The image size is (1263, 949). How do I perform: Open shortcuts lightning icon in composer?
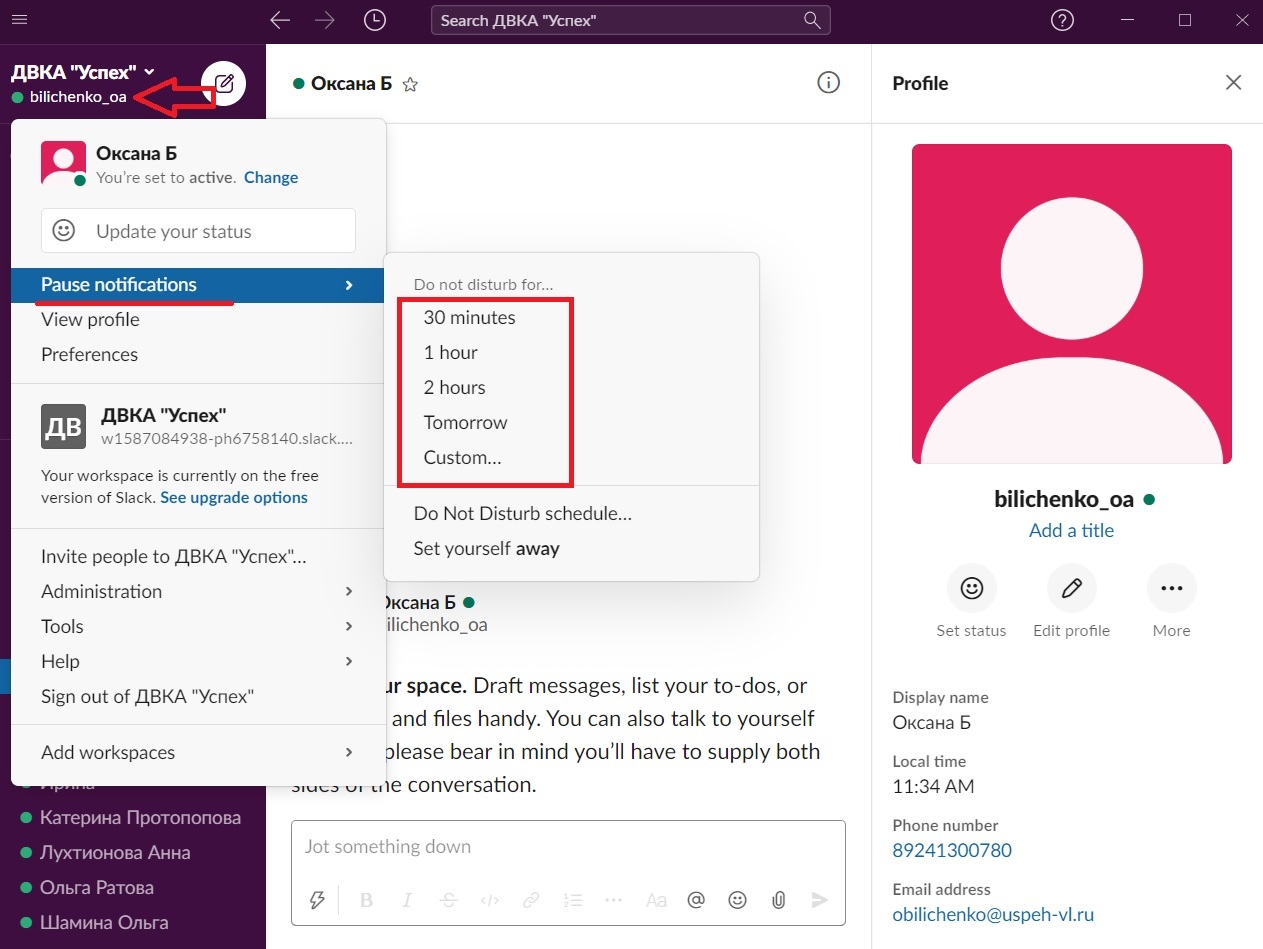coord(317,900)
